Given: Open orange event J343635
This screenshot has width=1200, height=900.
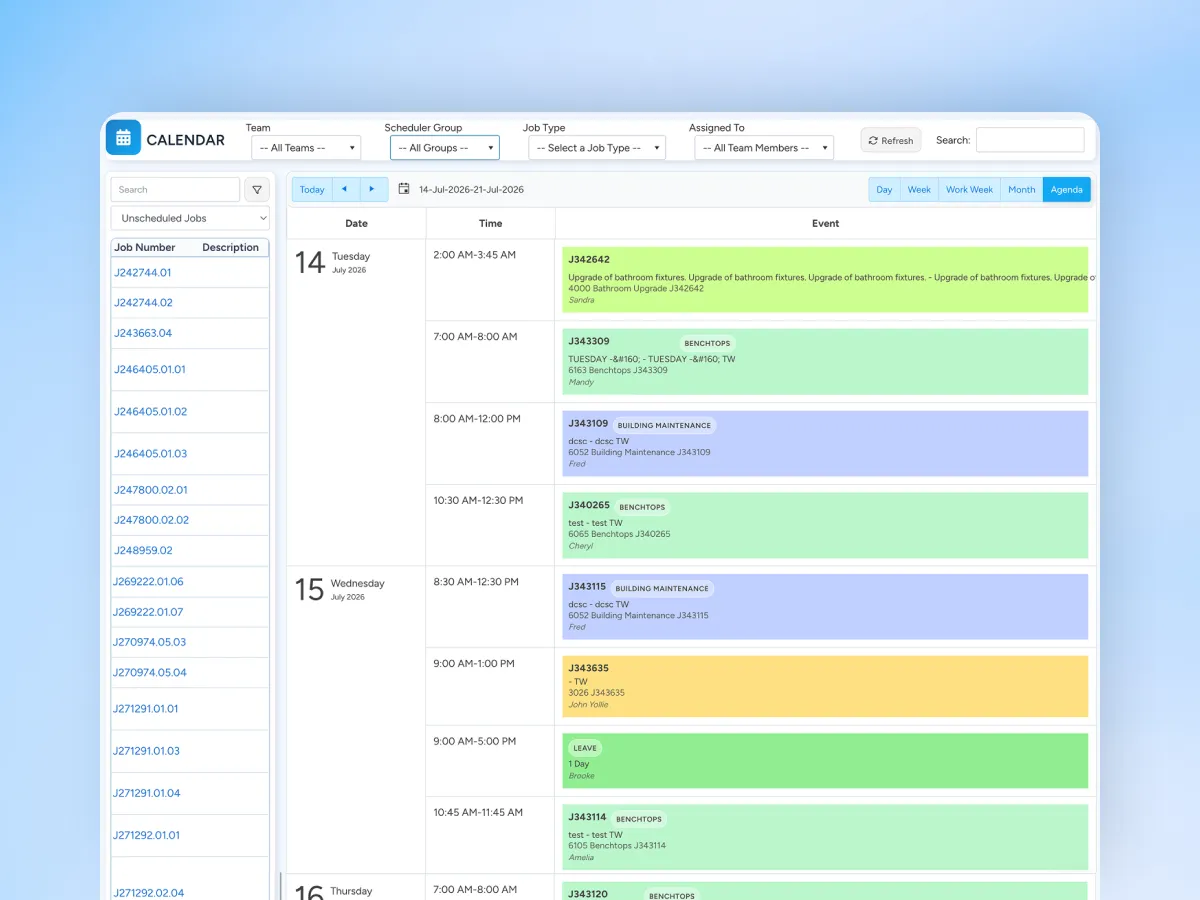Looking at the screenshot, I should (825, 686).
